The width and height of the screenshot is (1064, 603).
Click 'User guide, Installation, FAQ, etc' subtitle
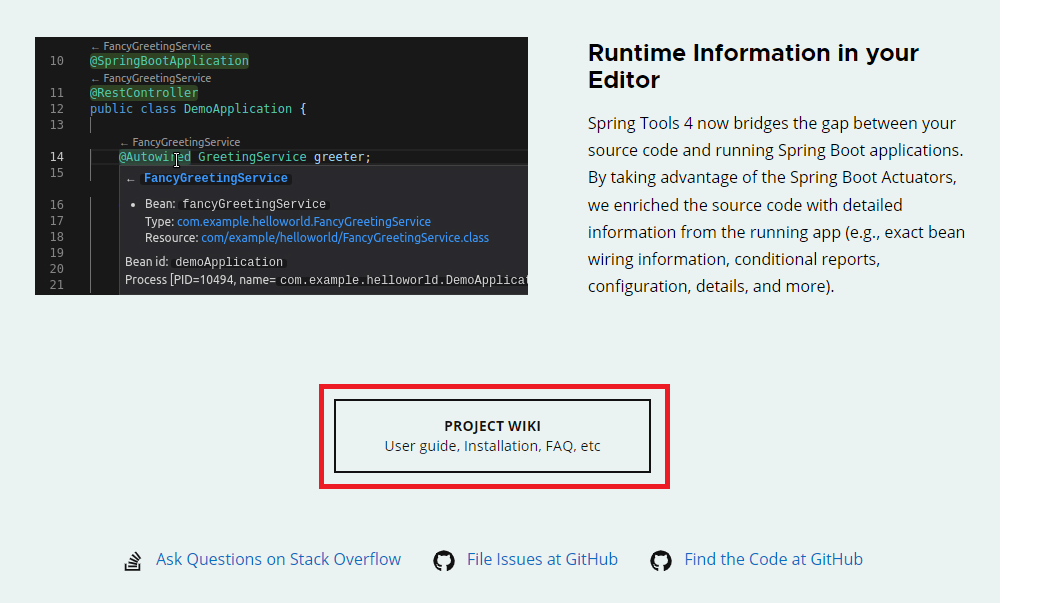click(x=492, y=446)
